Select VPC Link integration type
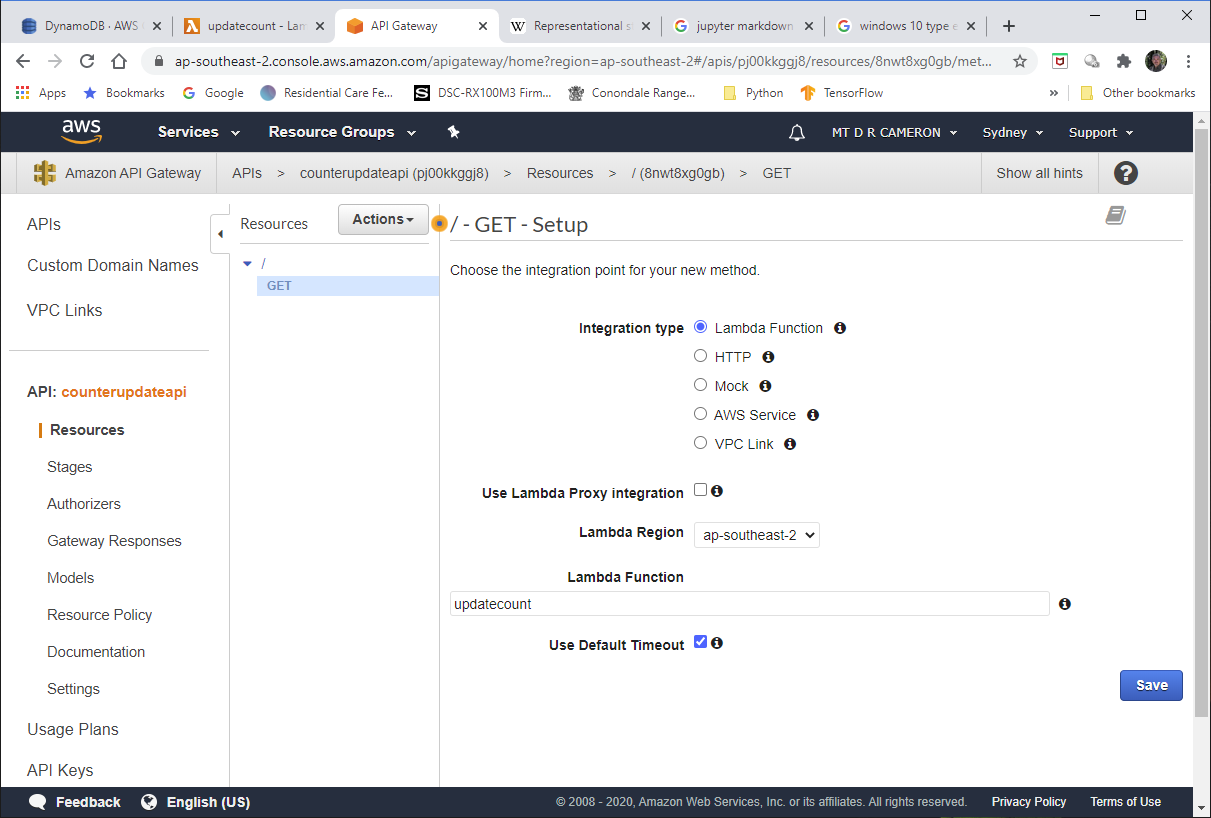The image size is (1211, 818). [701, 443]
